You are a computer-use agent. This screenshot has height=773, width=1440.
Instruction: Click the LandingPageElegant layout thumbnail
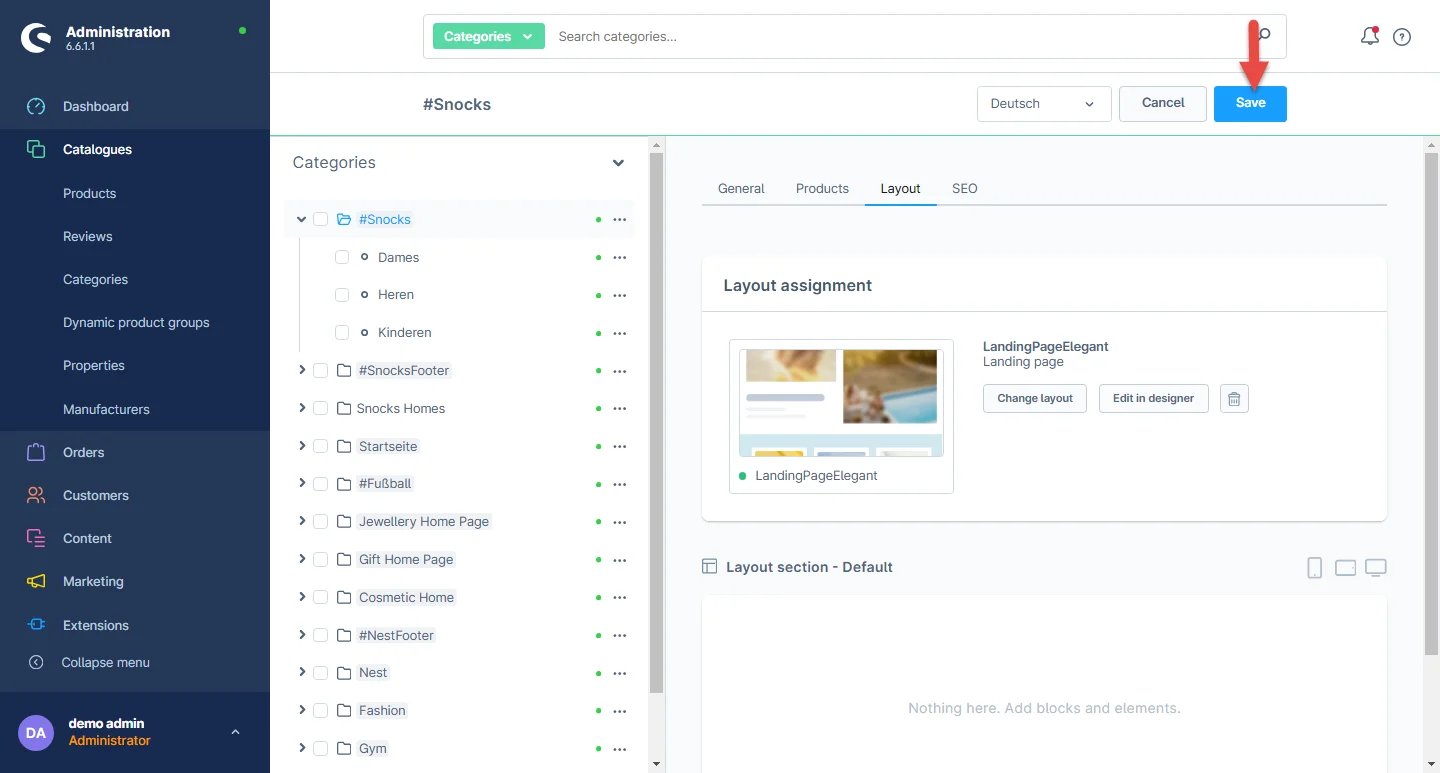click(840, 402)
